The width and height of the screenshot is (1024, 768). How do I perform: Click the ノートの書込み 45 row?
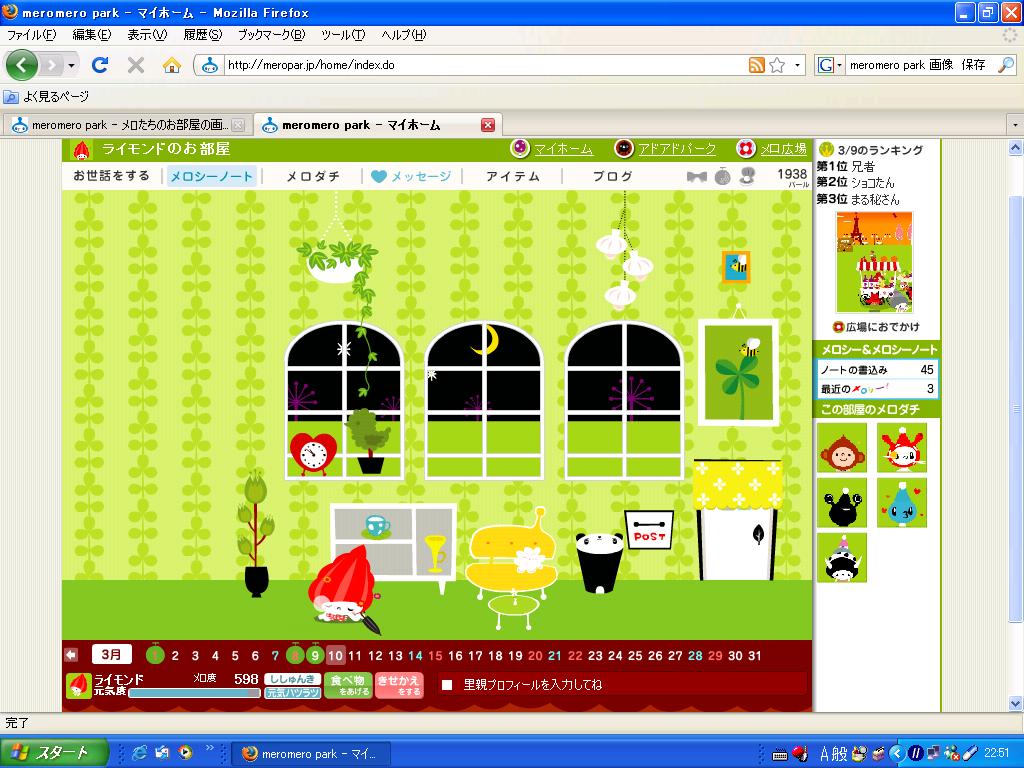coord(877,370)
